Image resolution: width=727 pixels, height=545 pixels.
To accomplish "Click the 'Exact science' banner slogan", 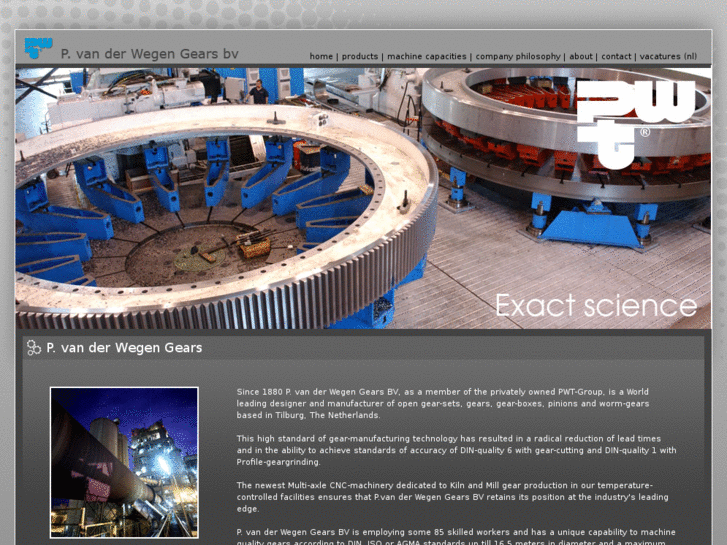I will pos(596,305).
